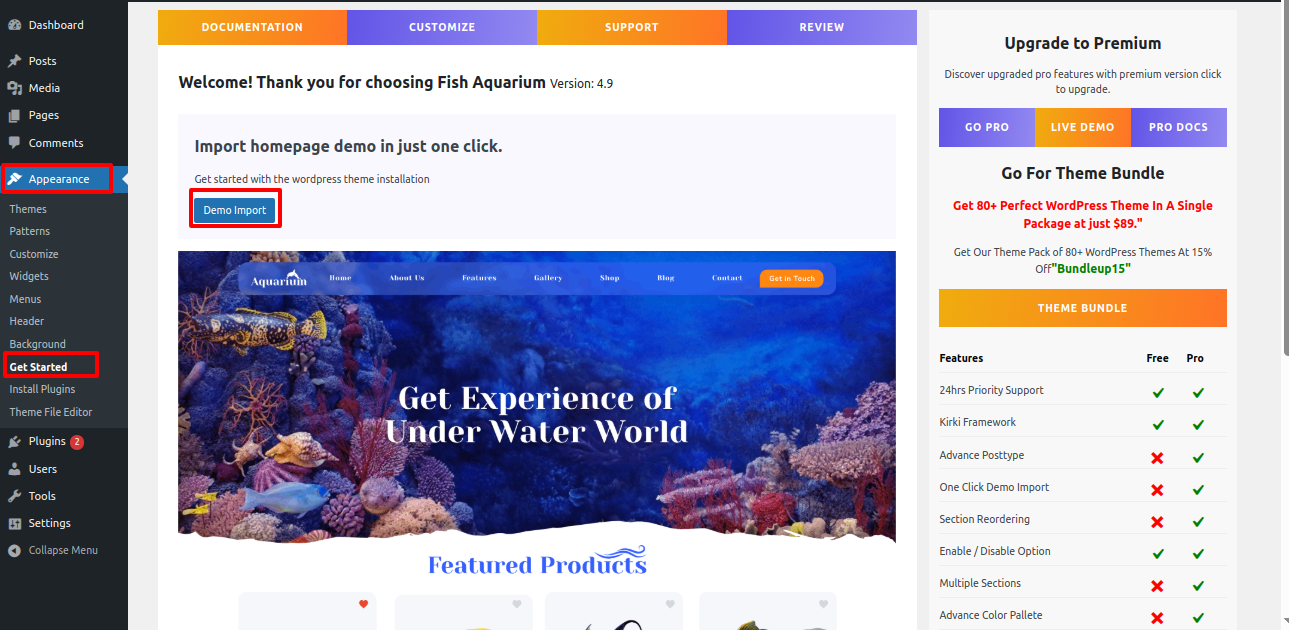The height and width of the screenshot is (630, 1289).
Task: Click the Demo Import button
Action: 235,210
